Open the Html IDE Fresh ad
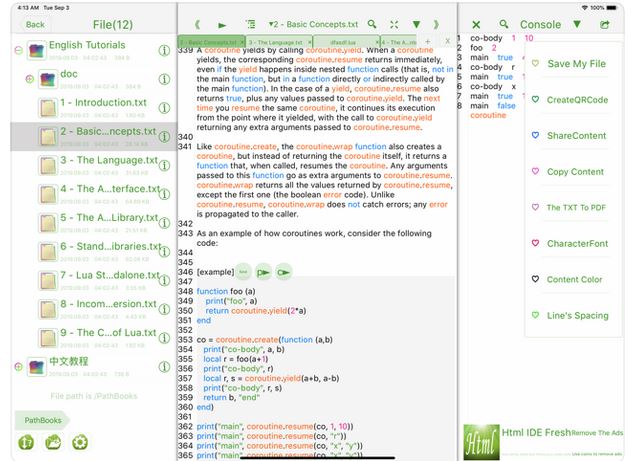This screenshot has height=461, width=635. [x=536, y=433]
